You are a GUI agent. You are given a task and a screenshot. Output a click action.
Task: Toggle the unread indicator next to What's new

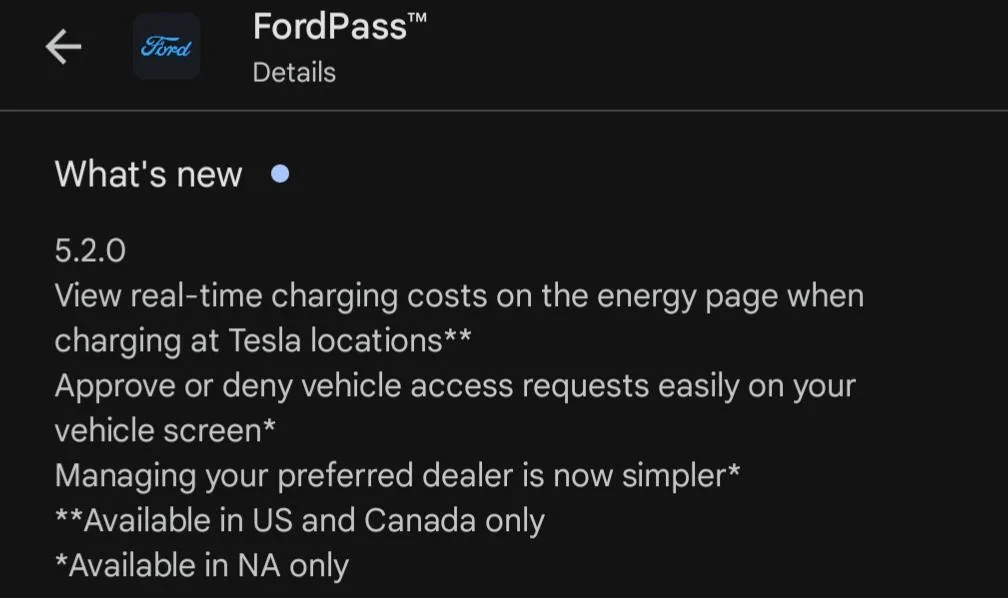click(x=281, y=173)
